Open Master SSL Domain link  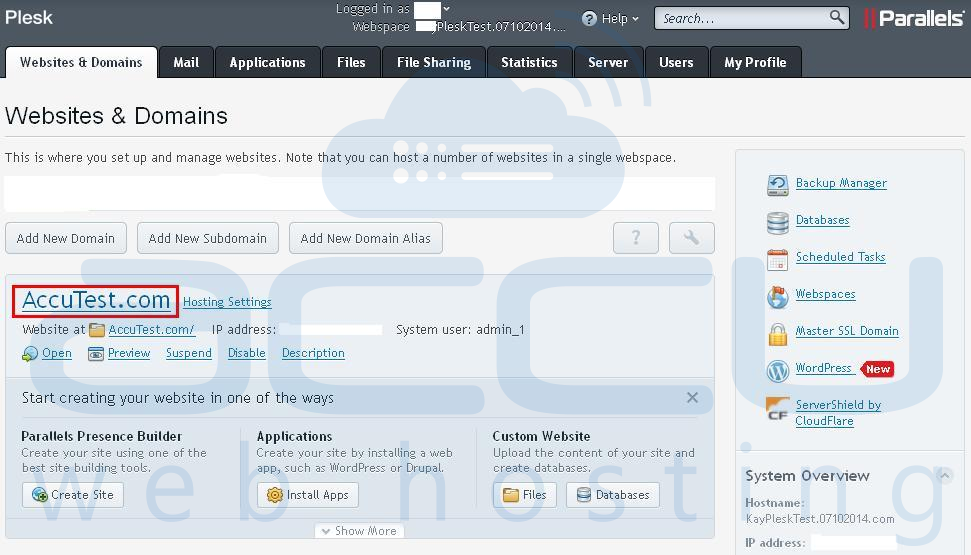[847, 331]
